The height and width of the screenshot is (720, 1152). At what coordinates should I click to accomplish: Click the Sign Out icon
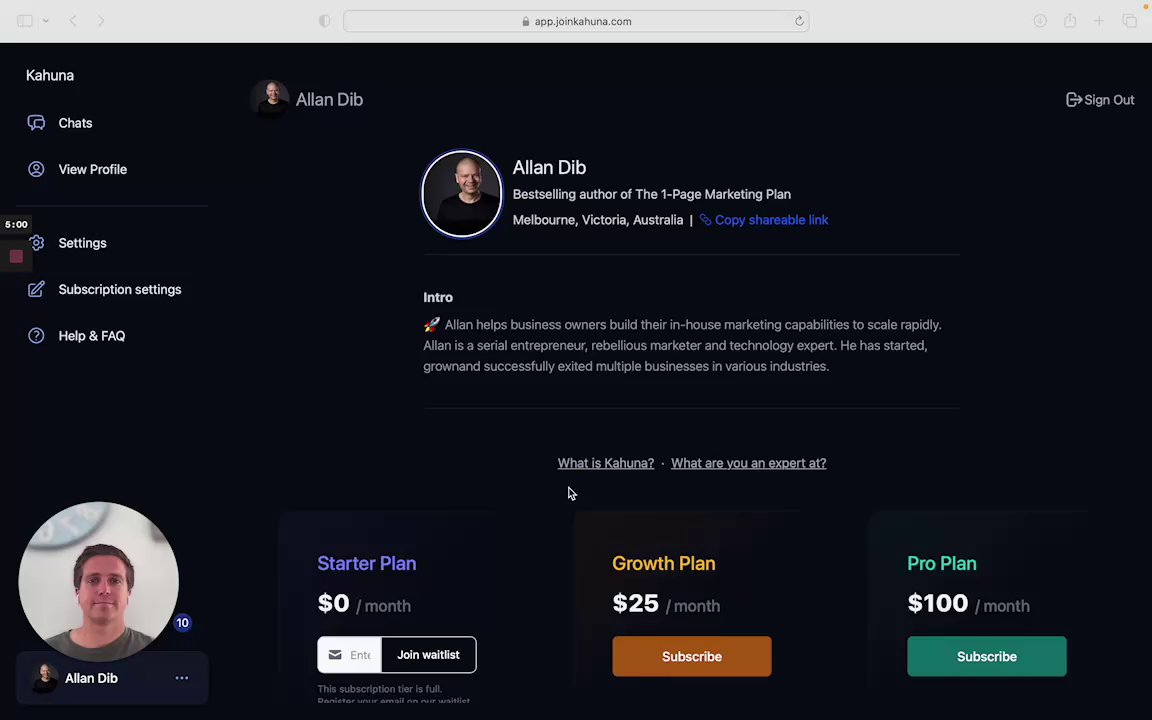(1073, 99)
